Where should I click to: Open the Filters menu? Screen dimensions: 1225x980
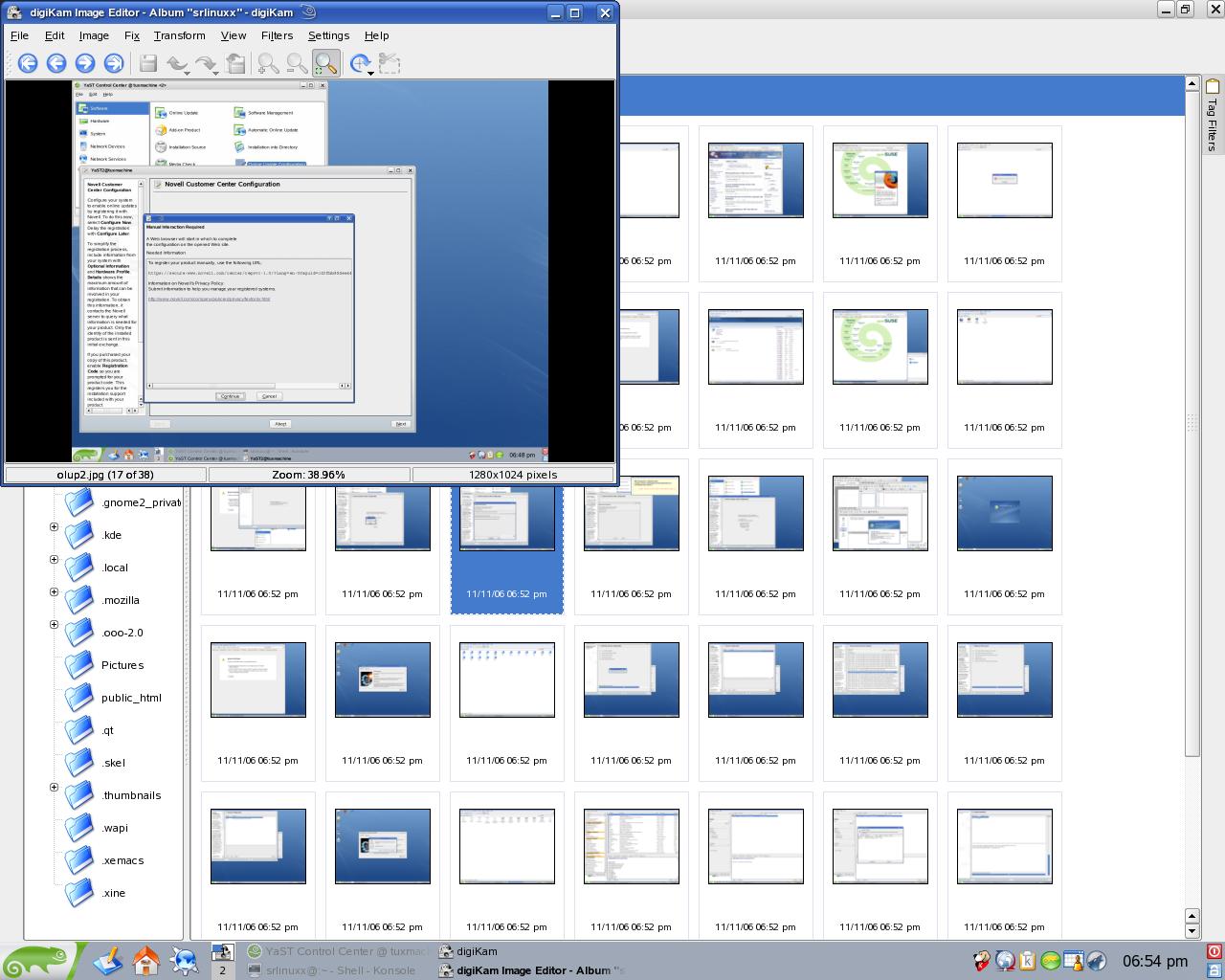(x=277, y=35)
